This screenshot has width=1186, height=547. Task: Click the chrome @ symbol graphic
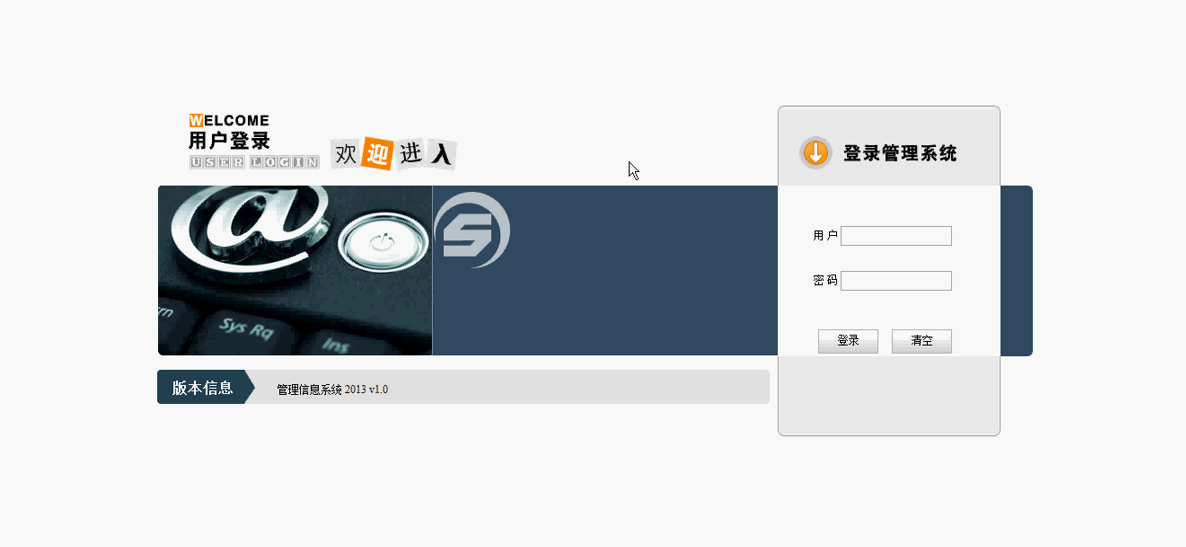pyautogui.click(x=252, y=225)
